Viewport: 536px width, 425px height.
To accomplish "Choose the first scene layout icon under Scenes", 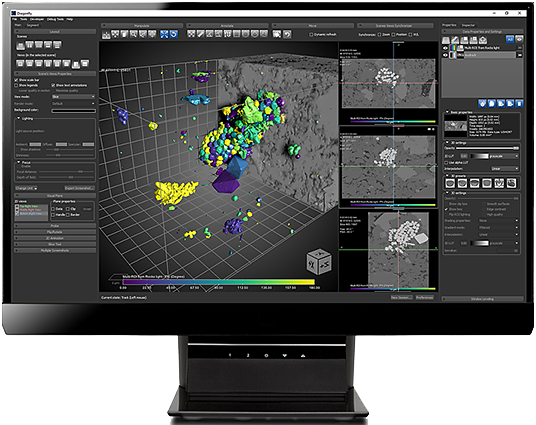I will [x=21, y=45].
